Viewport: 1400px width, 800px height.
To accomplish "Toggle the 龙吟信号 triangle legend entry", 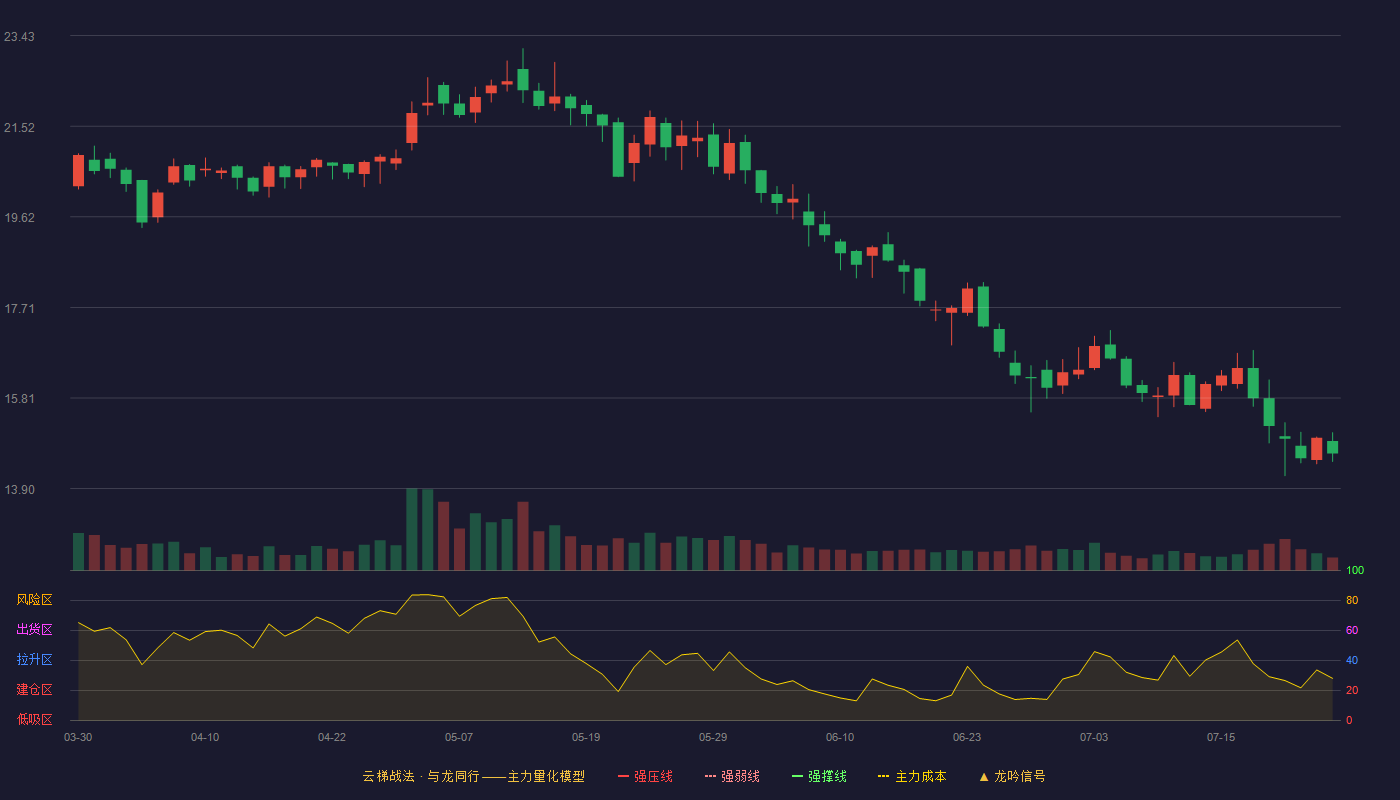I will pos(1012,776).
